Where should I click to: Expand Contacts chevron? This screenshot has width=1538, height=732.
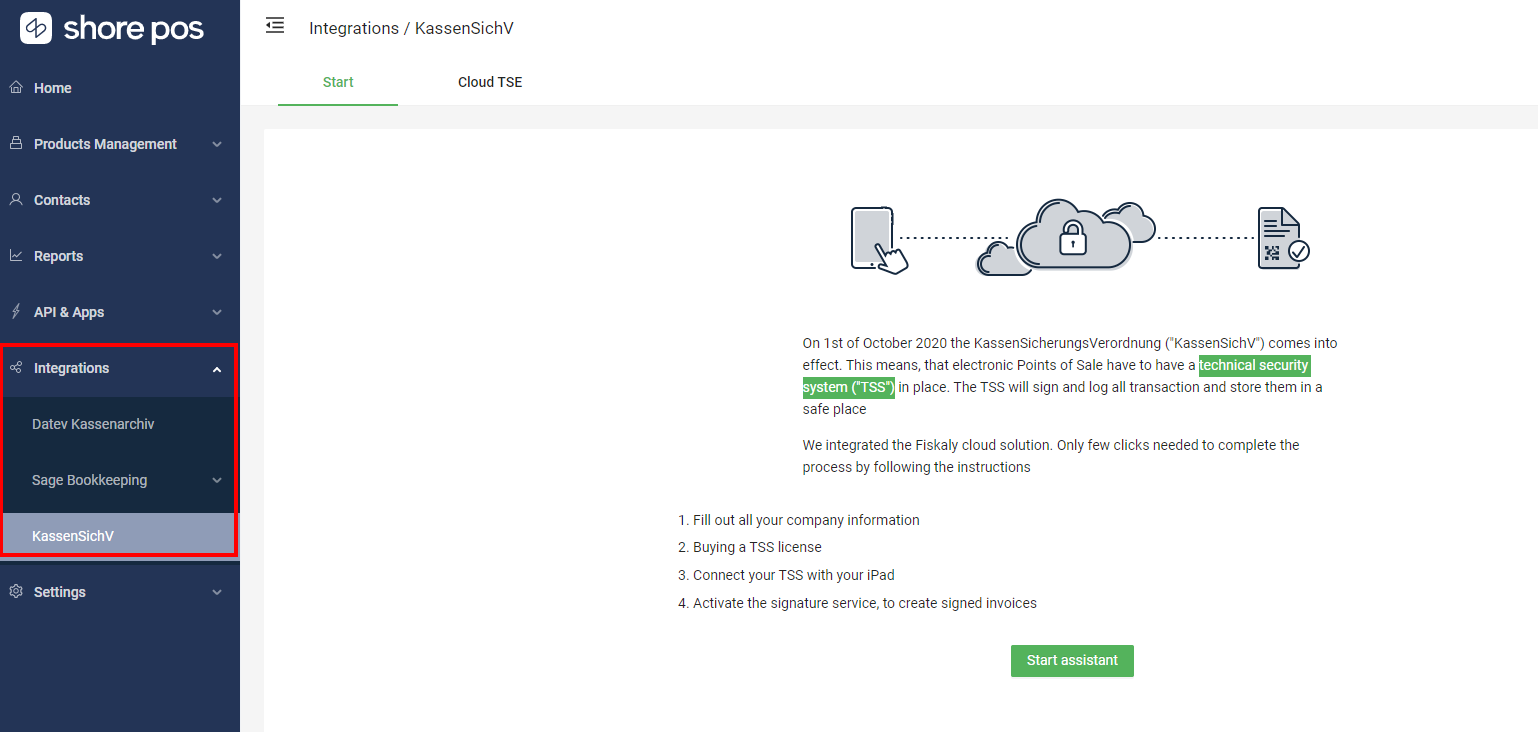pyautogui.click(x=217, y=200)
